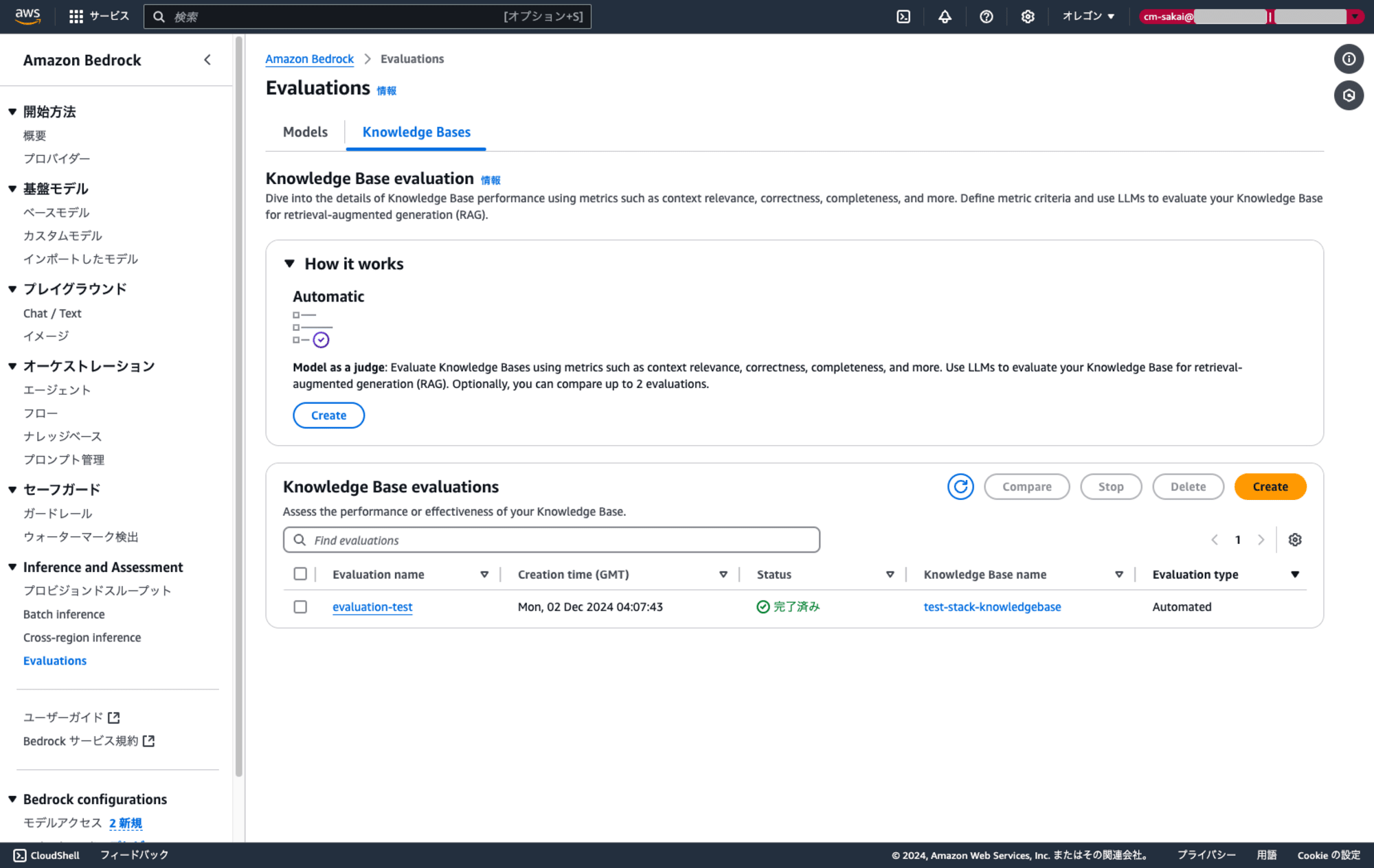1374x868 pixels.
Task: Select the Knowledge Bases tab
Action: (x=416, y=132)
